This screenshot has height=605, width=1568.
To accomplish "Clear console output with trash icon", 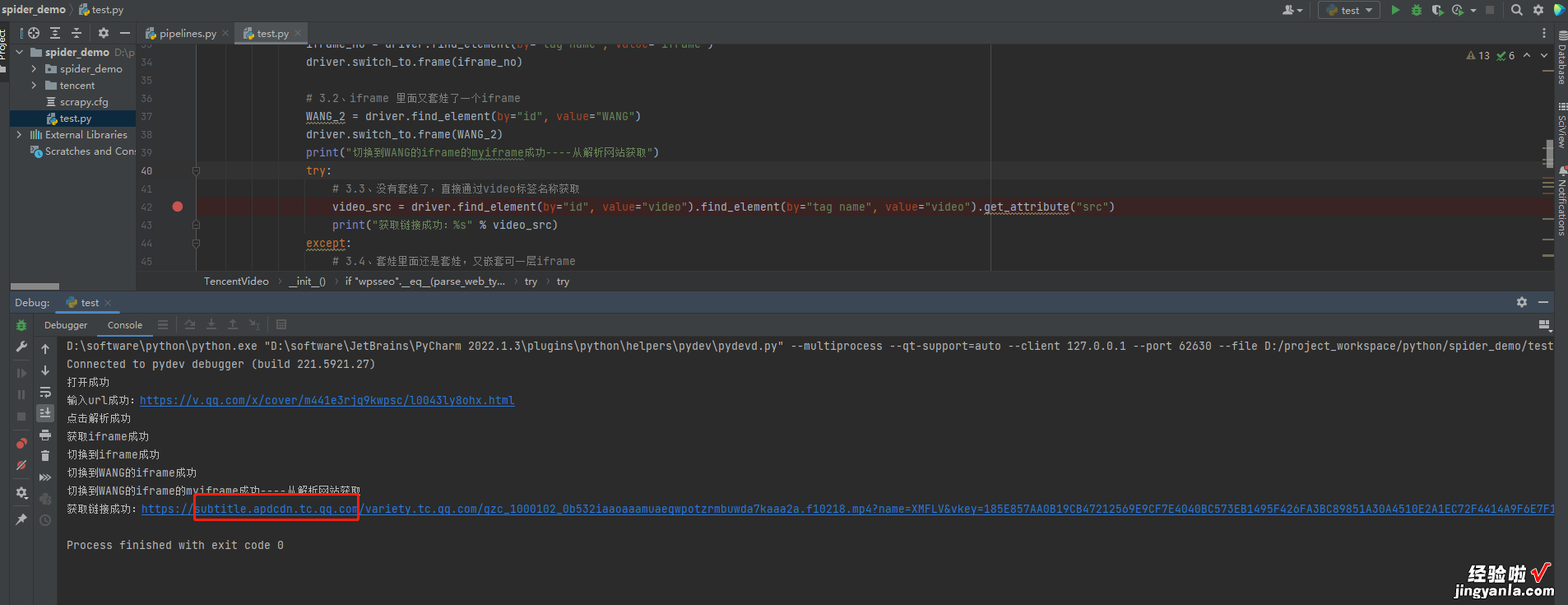I will pos(45,455).
